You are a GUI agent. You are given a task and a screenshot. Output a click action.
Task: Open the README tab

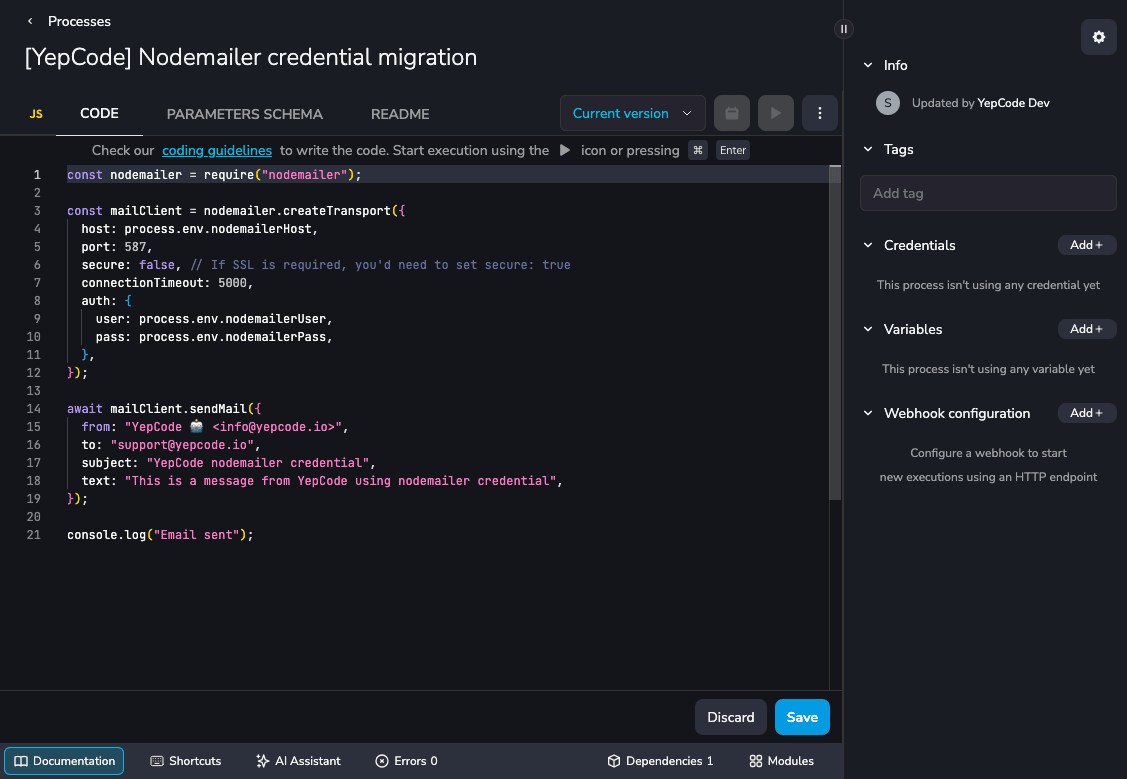pos(400,114)
